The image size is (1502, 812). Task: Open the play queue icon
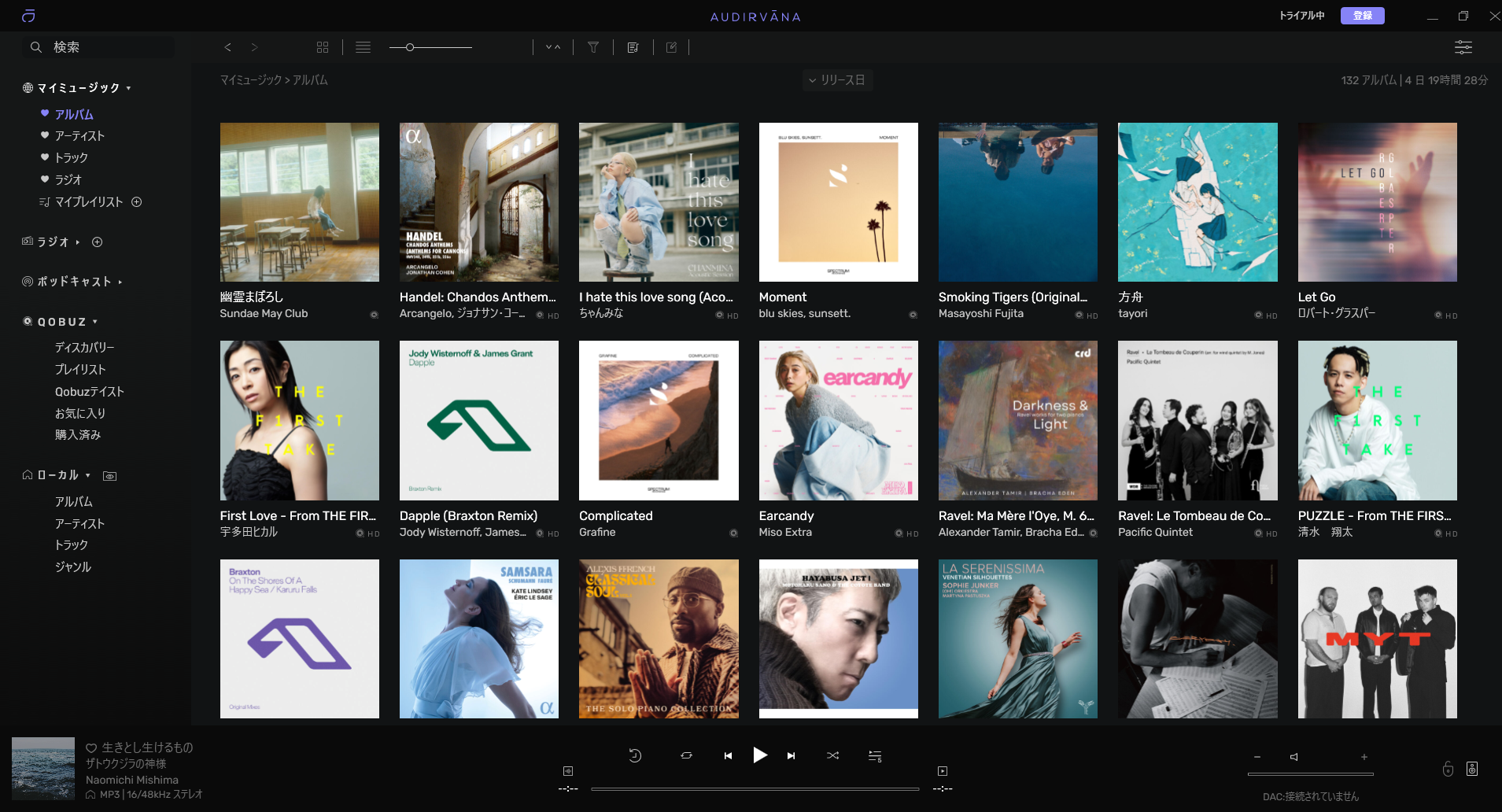874,756
